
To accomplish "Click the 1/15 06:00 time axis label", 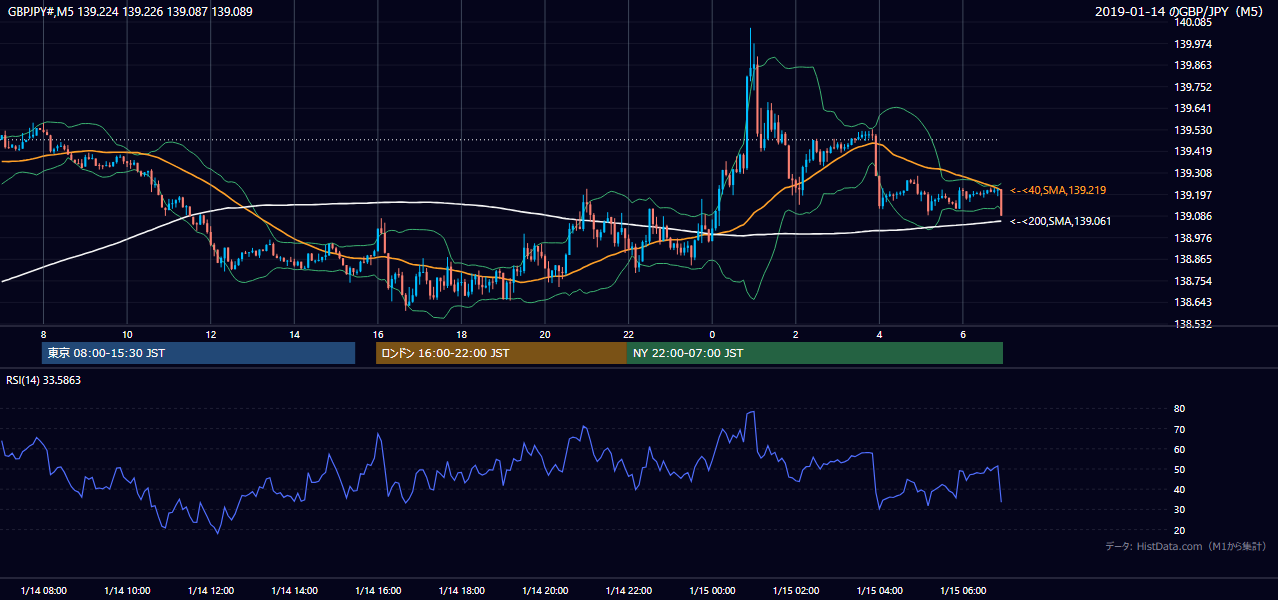I will click(x=962, y=591).
